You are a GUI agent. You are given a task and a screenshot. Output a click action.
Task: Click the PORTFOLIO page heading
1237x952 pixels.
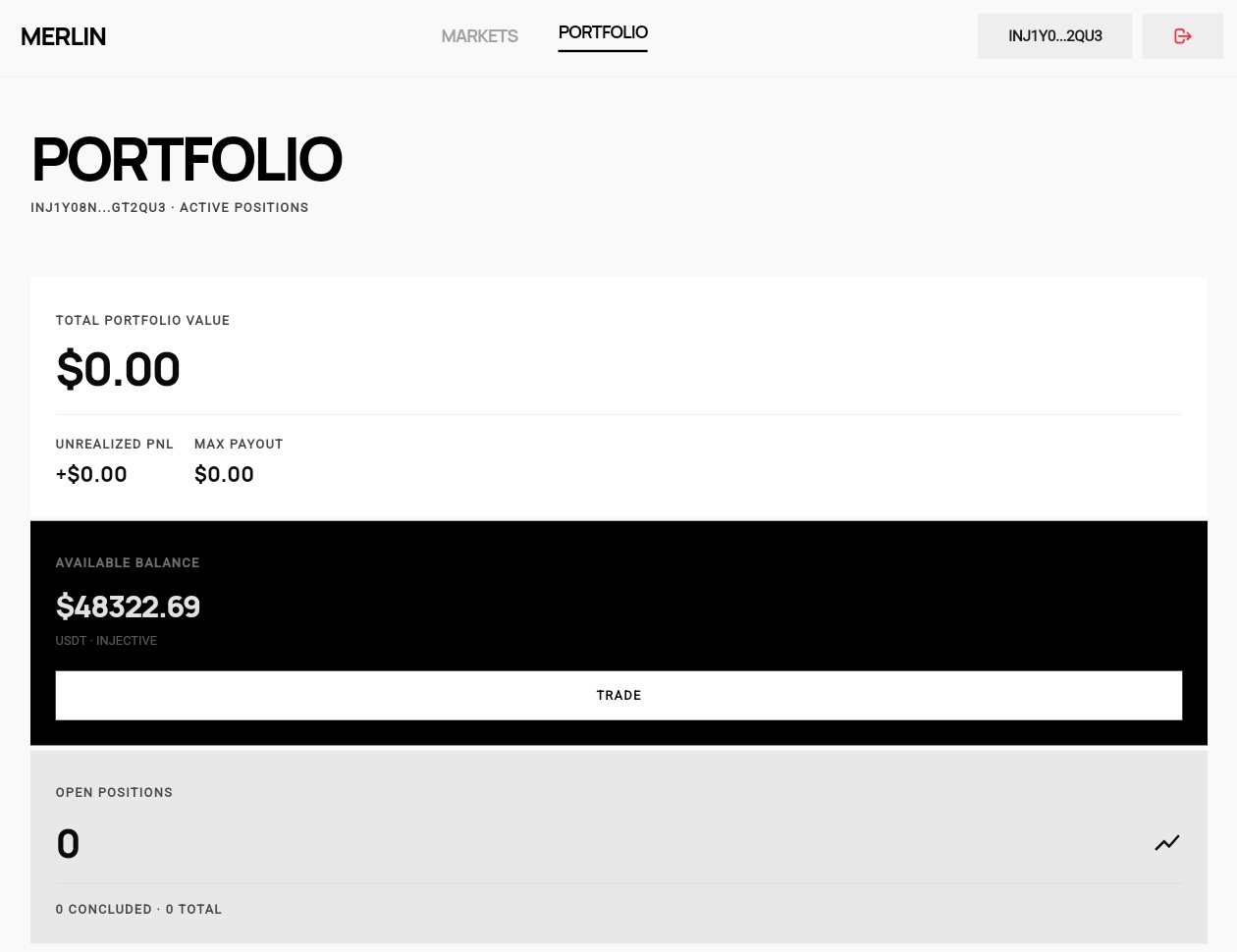[187, 160]
